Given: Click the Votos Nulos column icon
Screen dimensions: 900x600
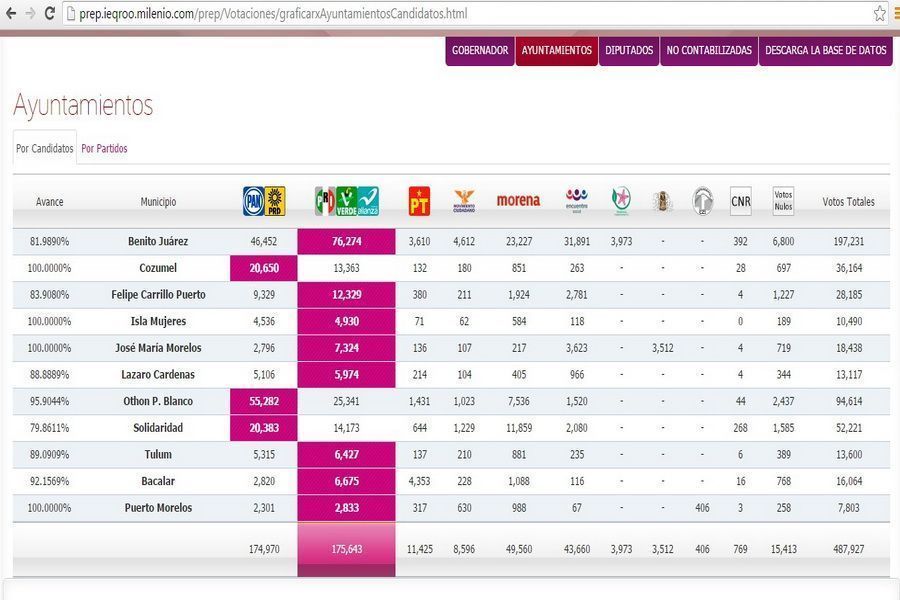Looking at the screenshot, I should point(783,201).
